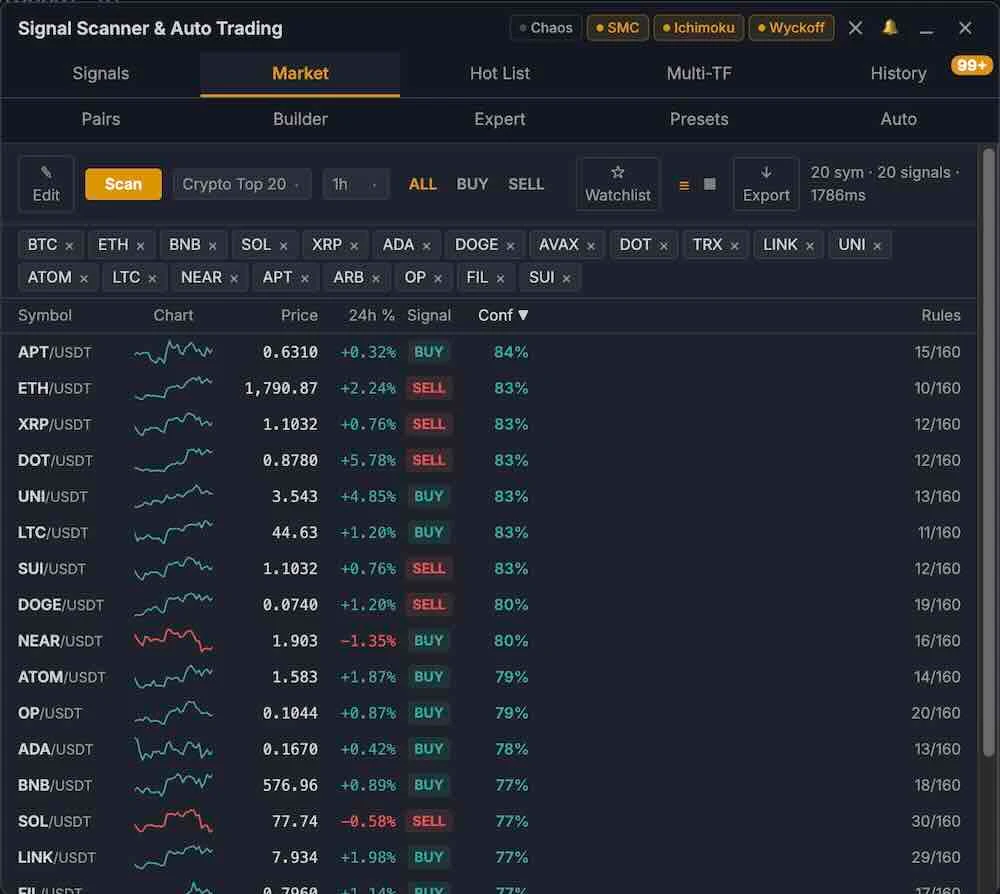The height and width of the screenshot is (894, 1000).
Task: Toggle the Chaos strategy chip
Action: [546, 27]
